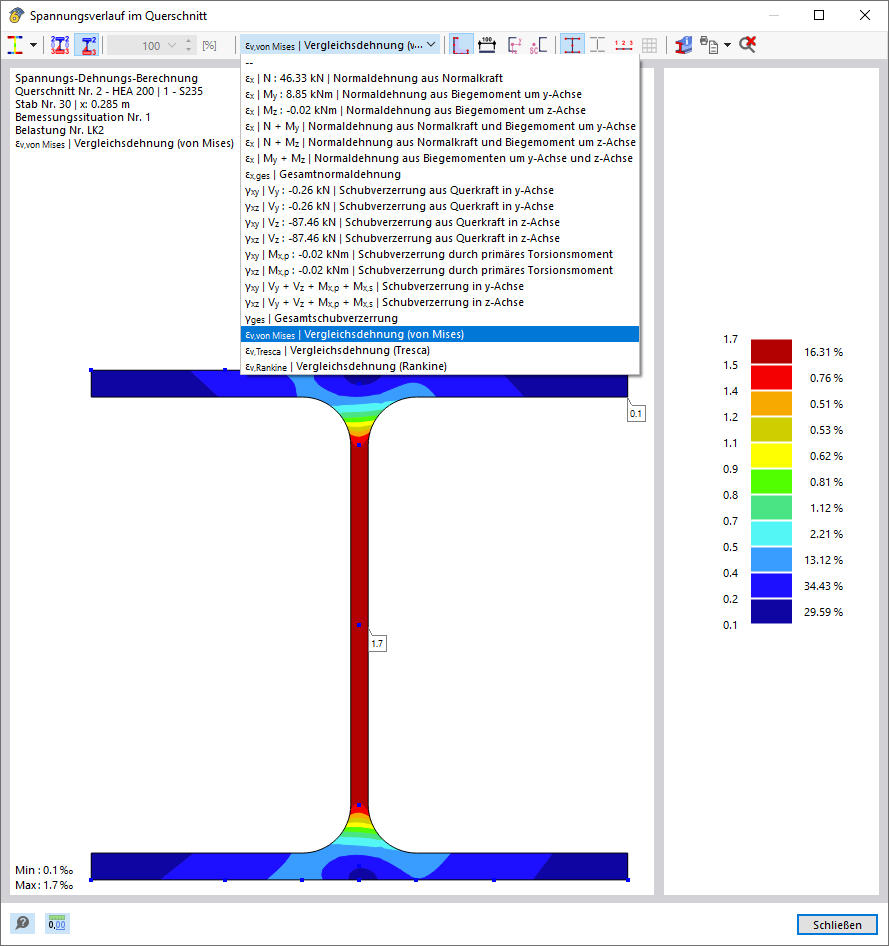889x946 pixels.
Task: Pick γxy Vy -0.26 kN Schubverzerrung entry
Action: [440, 190]
